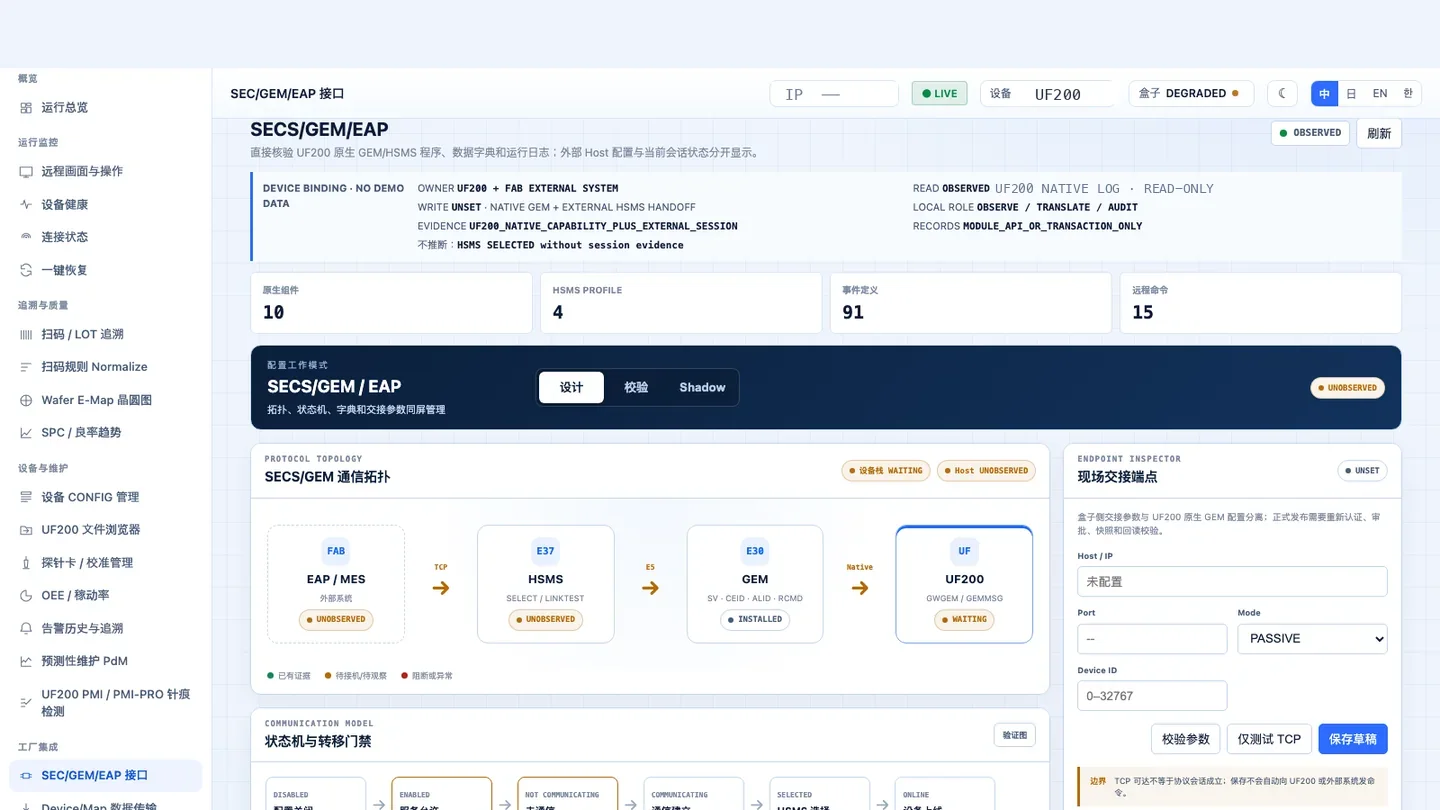Click the 事件定义 91 stat card
Screen dimensions: 1440x810
(x=971, y=303)
